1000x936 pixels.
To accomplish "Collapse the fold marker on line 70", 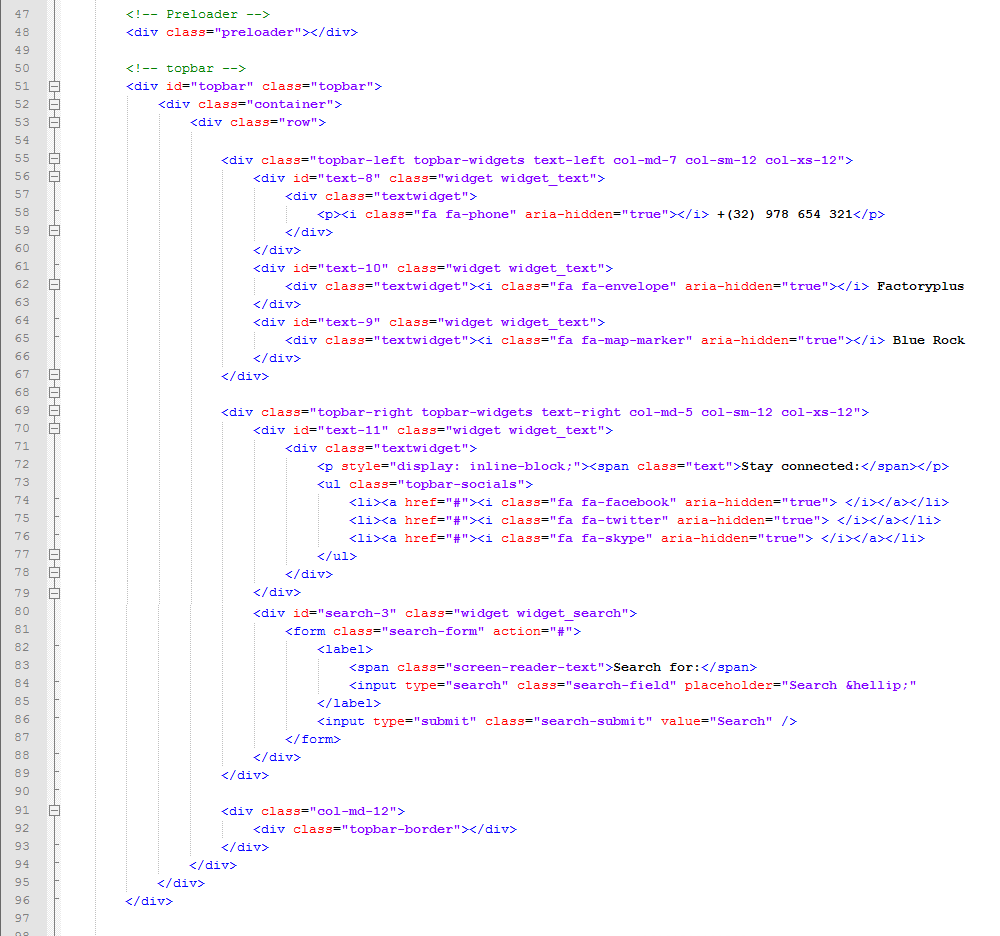I will [54, 429].
